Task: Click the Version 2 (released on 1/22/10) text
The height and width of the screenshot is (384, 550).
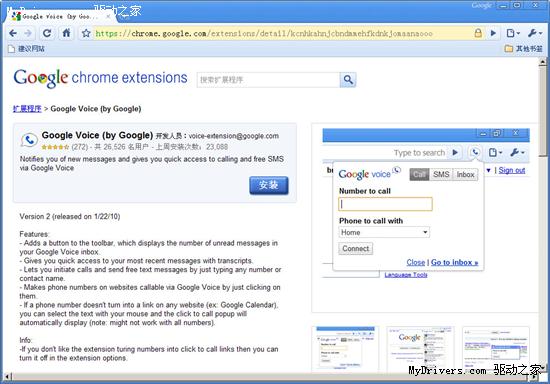Action: tap(70, 217)
